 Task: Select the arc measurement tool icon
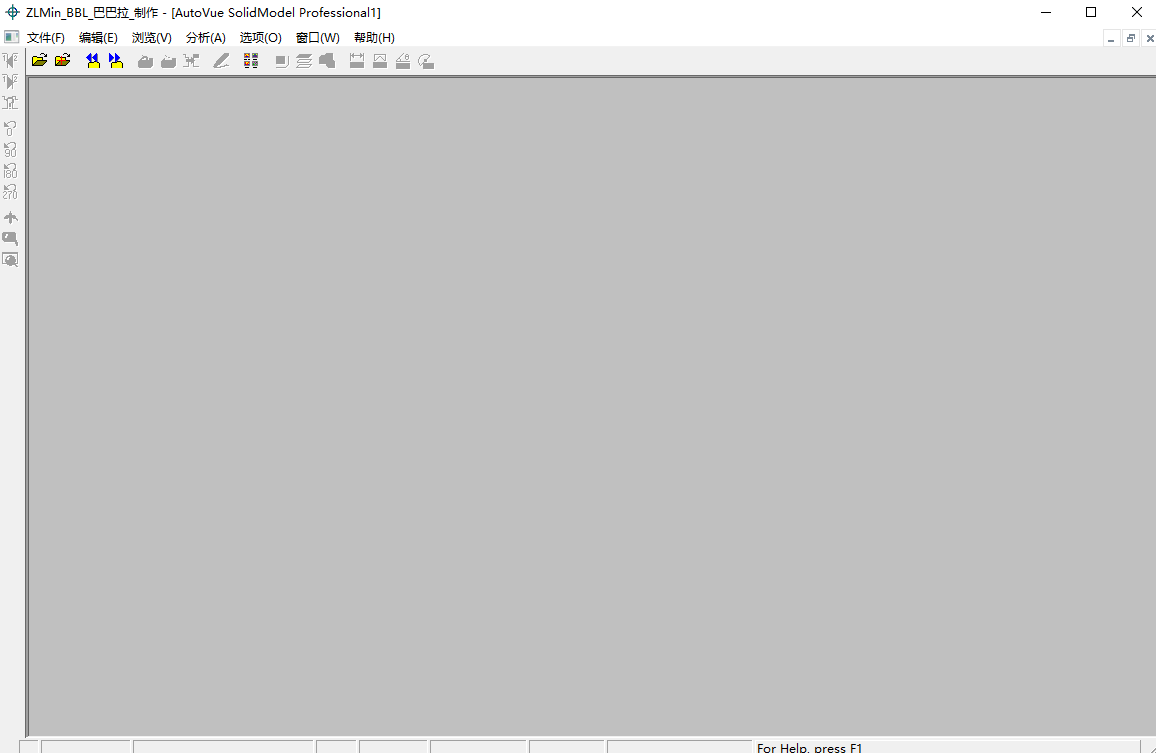click(425, 61)
